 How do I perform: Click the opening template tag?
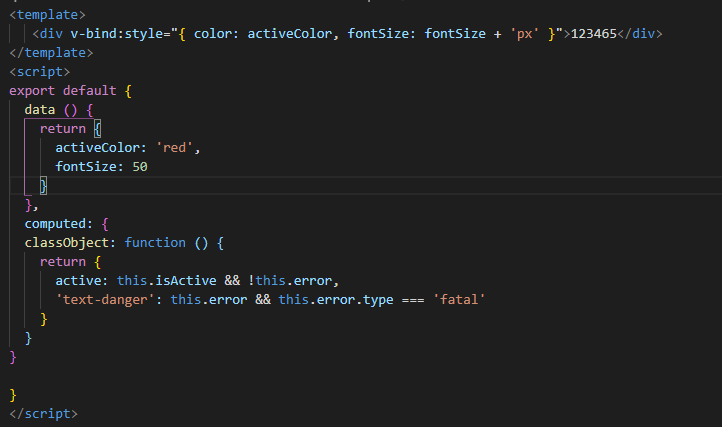tap(47, 15)
